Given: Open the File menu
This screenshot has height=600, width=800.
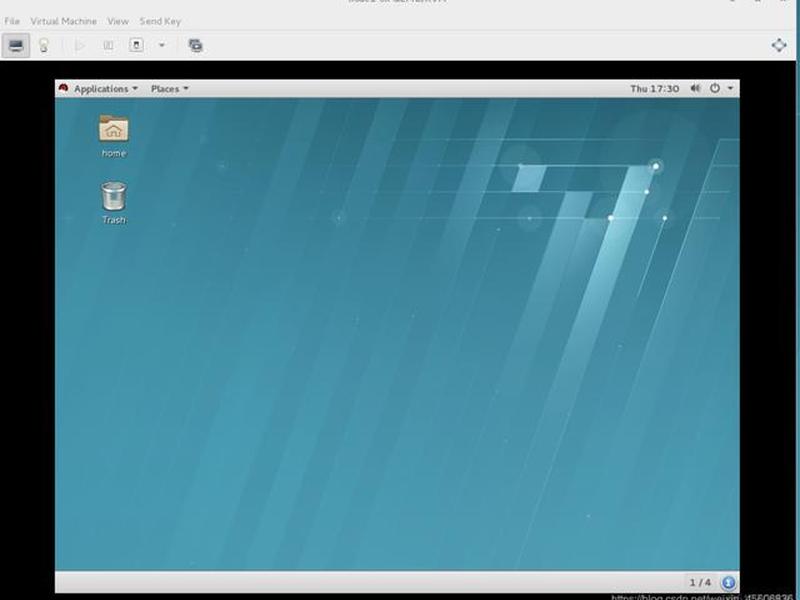Looking at the screenshot, I should (12, 21).
